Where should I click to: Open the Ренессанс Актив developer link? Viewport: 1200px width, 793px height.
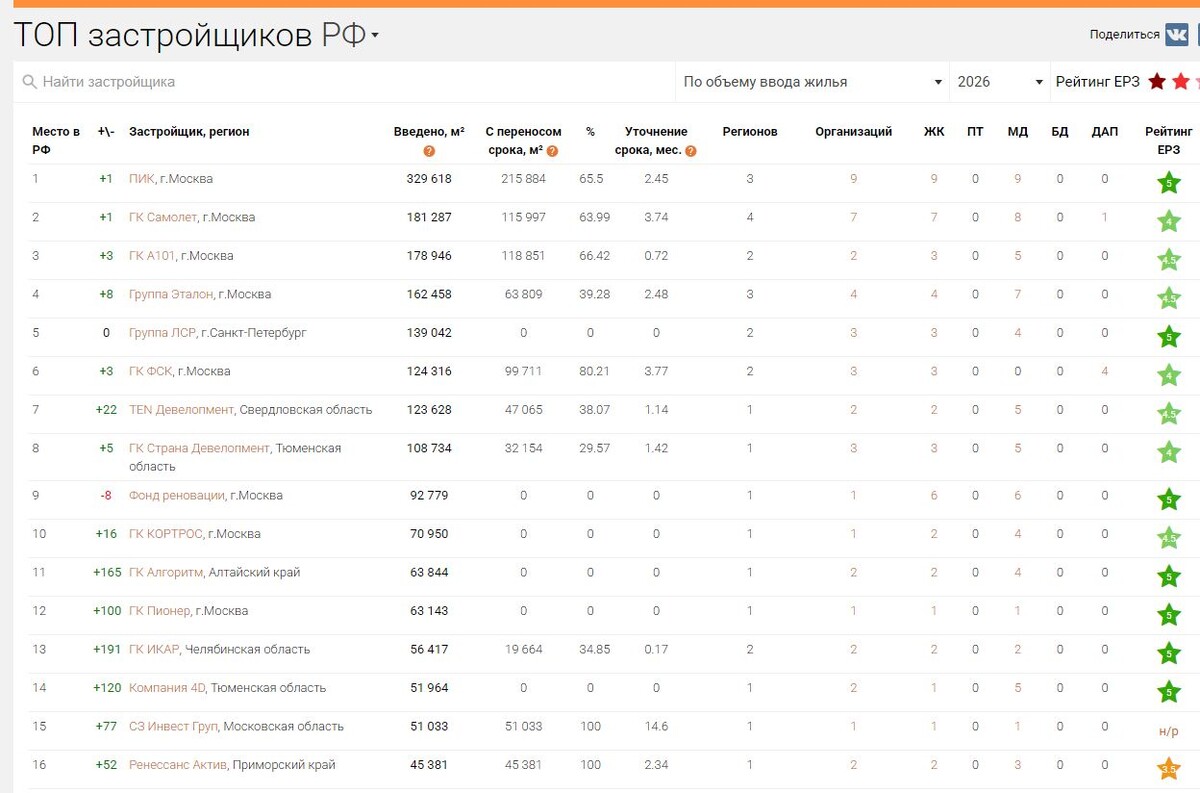pos(178,764)
